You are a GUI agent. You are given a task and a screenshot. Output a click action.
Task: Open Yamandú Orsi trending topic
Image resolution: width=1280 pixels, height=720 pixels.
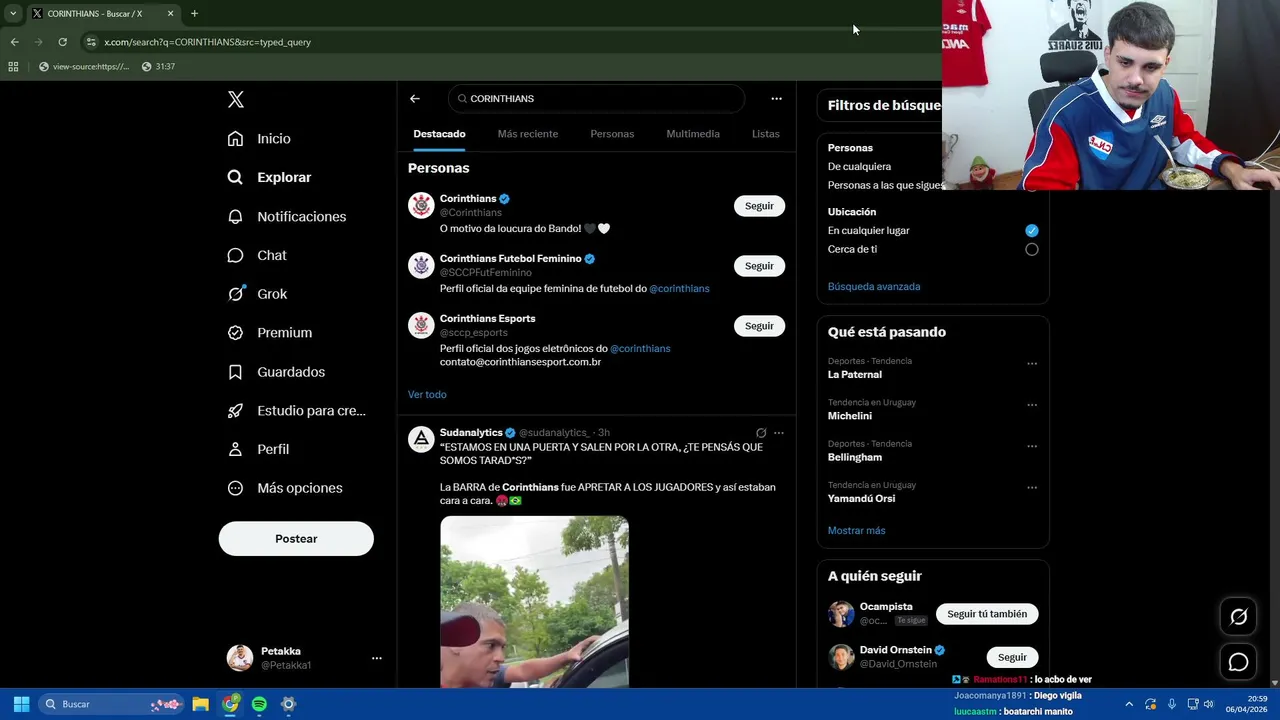(861, 499)
